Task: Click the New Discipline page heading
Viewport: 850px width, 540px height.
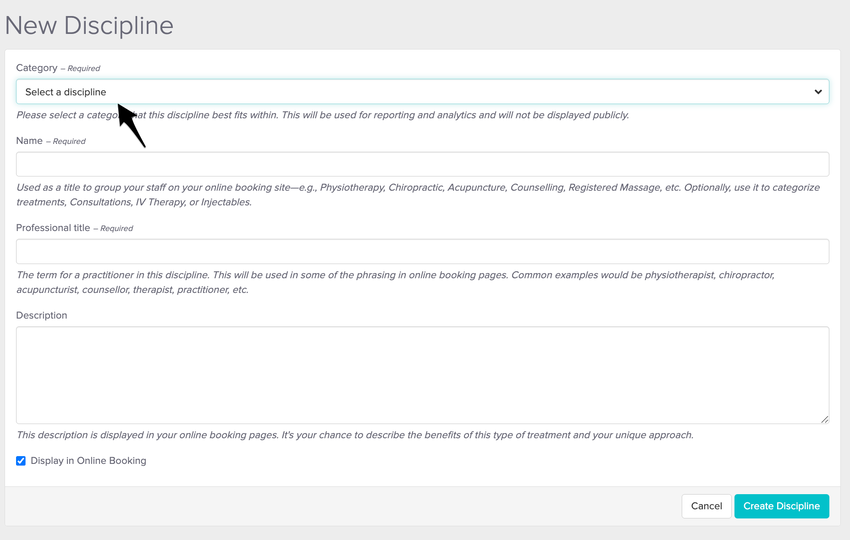Action: click(x=89, y=25)
